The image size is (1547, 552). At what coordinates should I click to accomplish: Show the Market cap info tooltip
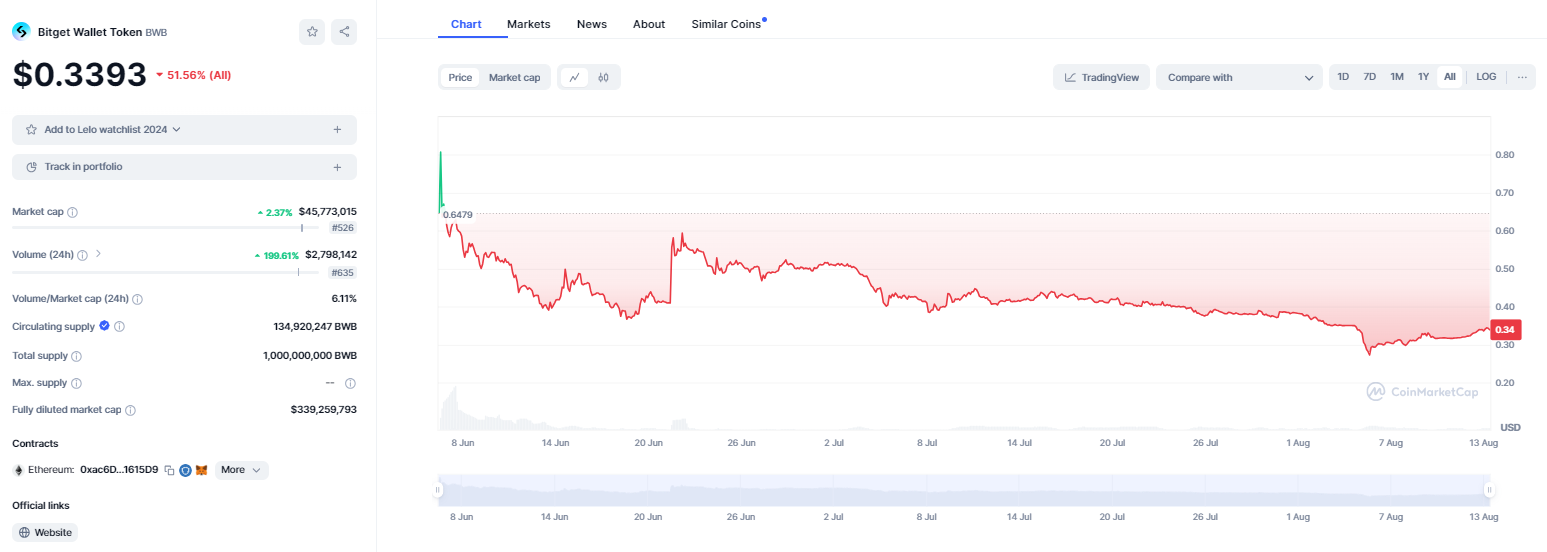[x=73, y=212]
